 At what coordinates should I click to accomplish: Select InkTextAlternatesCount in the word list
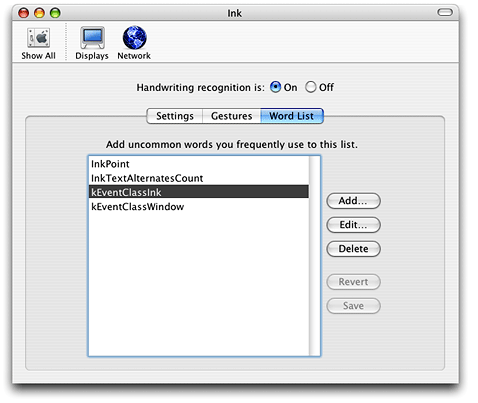click(x=199, y=178)
